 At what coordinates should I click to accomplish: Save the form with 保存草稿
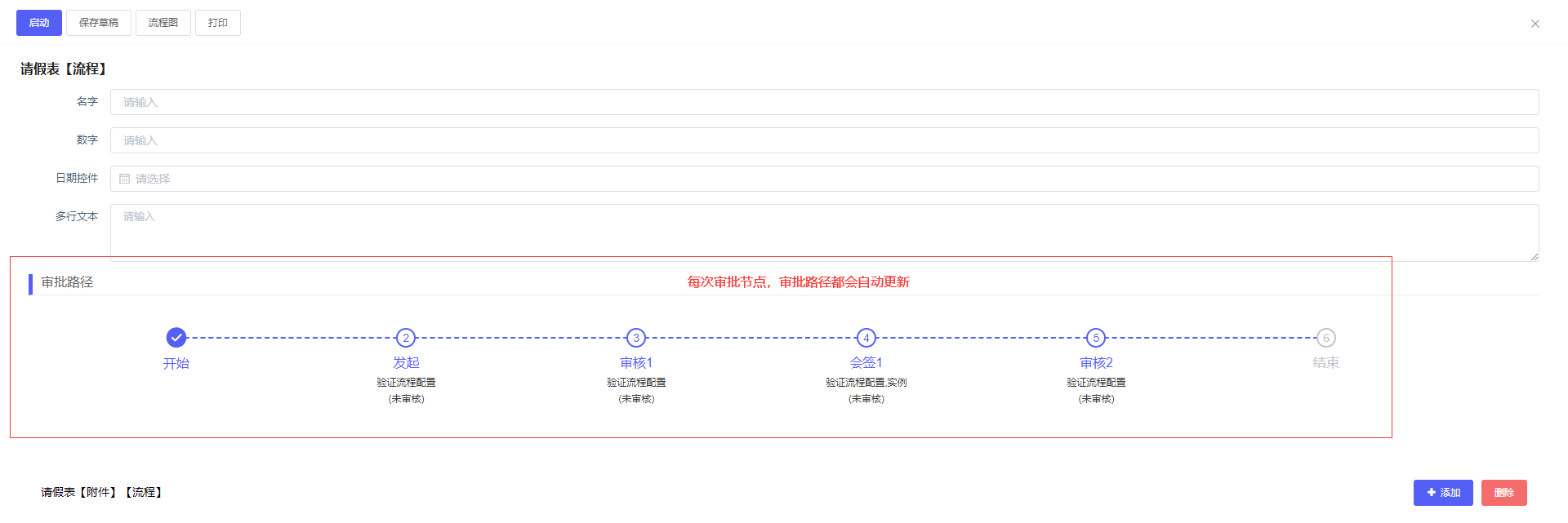click(x=98, y=23)
